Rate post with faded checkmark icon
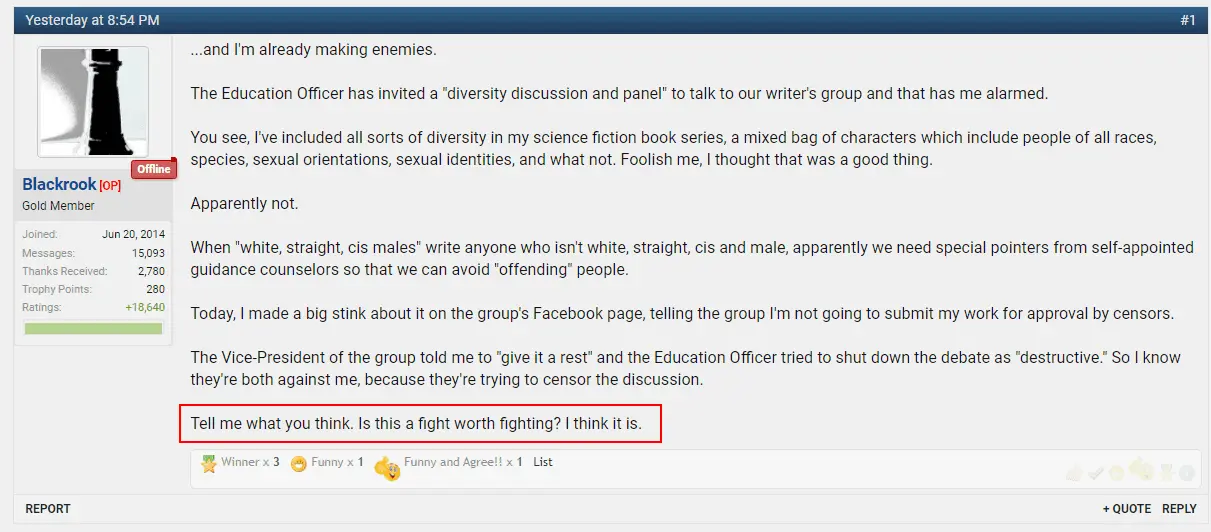Screen dimensions: 1211x532 click(x=1096, y=473)
